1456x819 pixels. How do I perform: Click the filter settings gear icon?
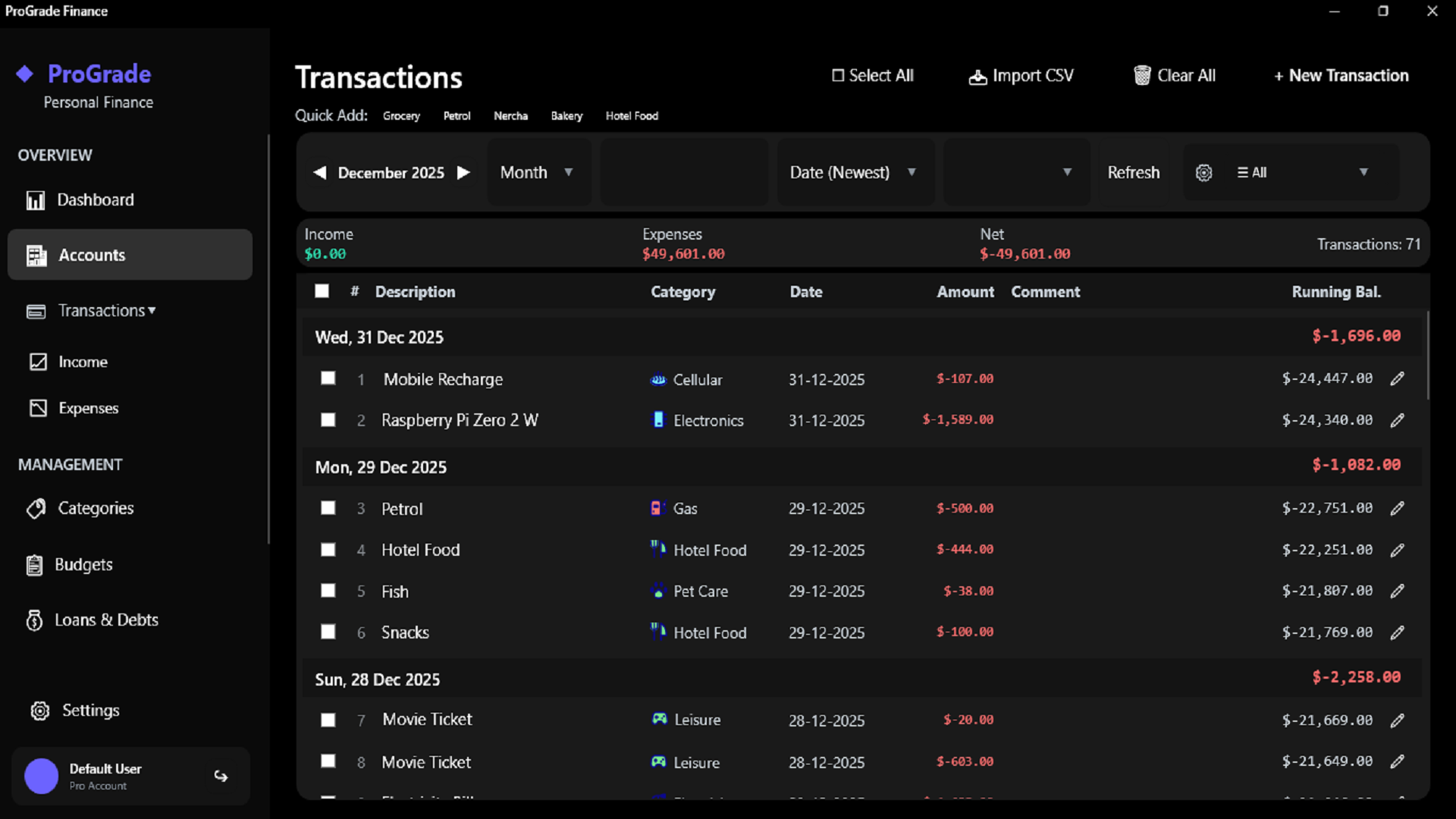[1203, 173]
